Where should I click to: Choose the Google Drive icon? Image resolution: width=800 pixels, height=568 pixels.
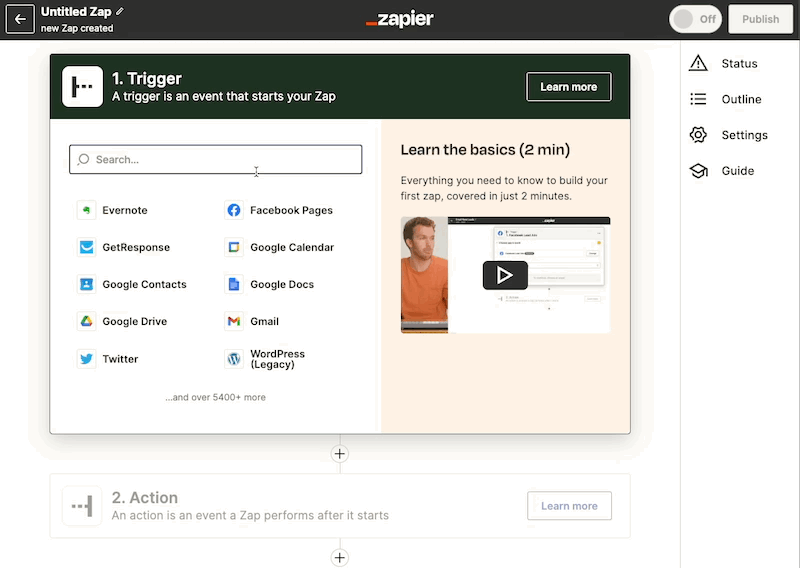click(x=86, y=321)
